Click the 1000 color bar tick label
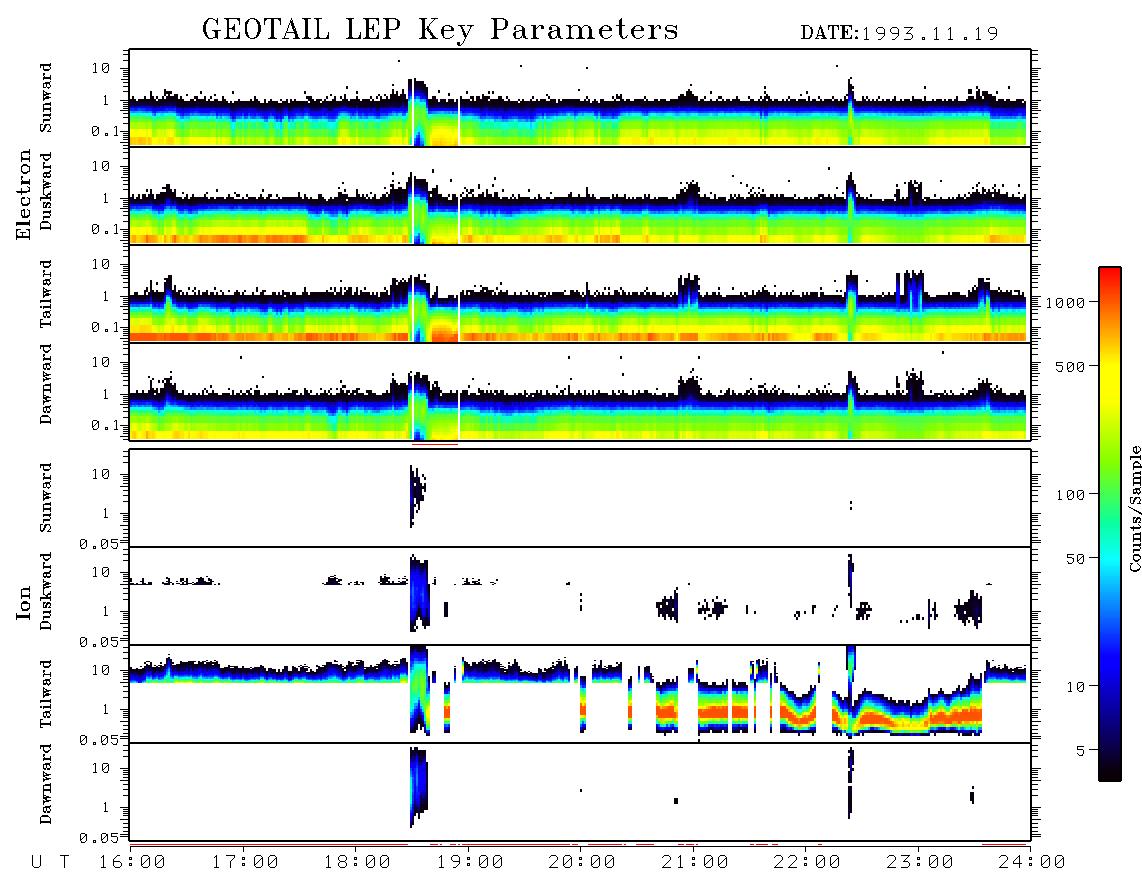Screen dimensions: 1142x880 tap(1066, 302)
